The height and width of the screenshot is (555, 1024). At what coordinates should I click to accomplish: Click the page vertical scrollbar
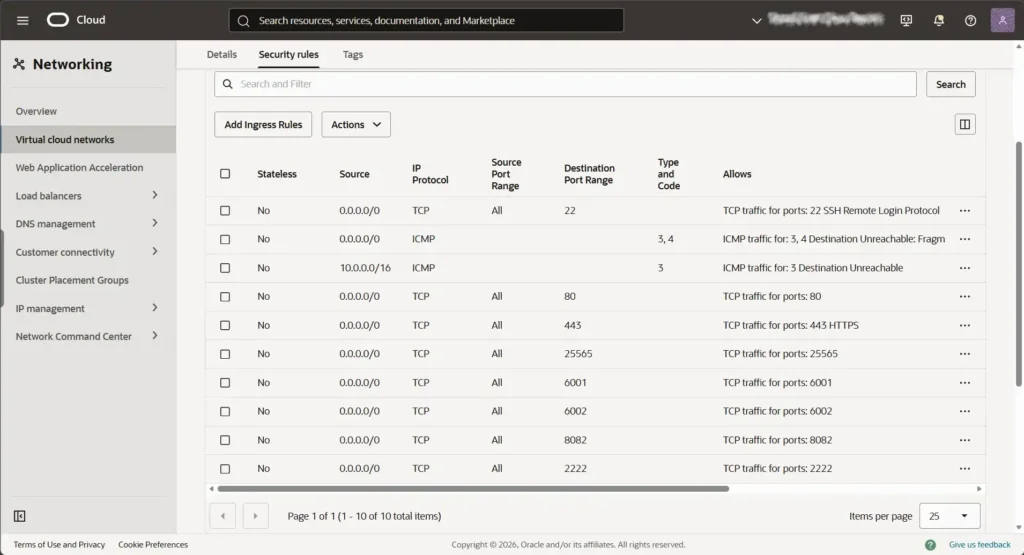[x=1019, y=264]
